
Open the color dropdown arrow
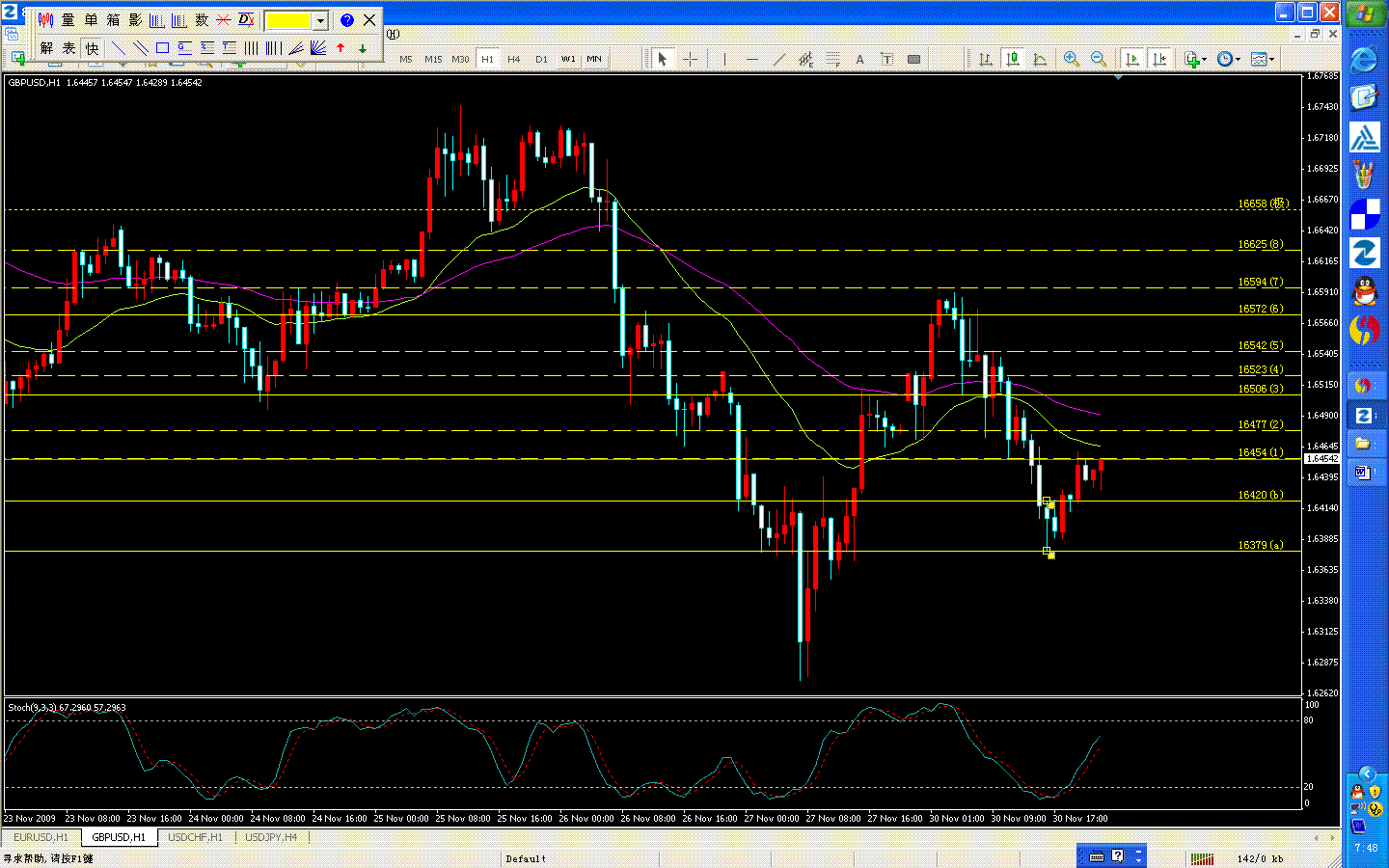pos(320,20)
